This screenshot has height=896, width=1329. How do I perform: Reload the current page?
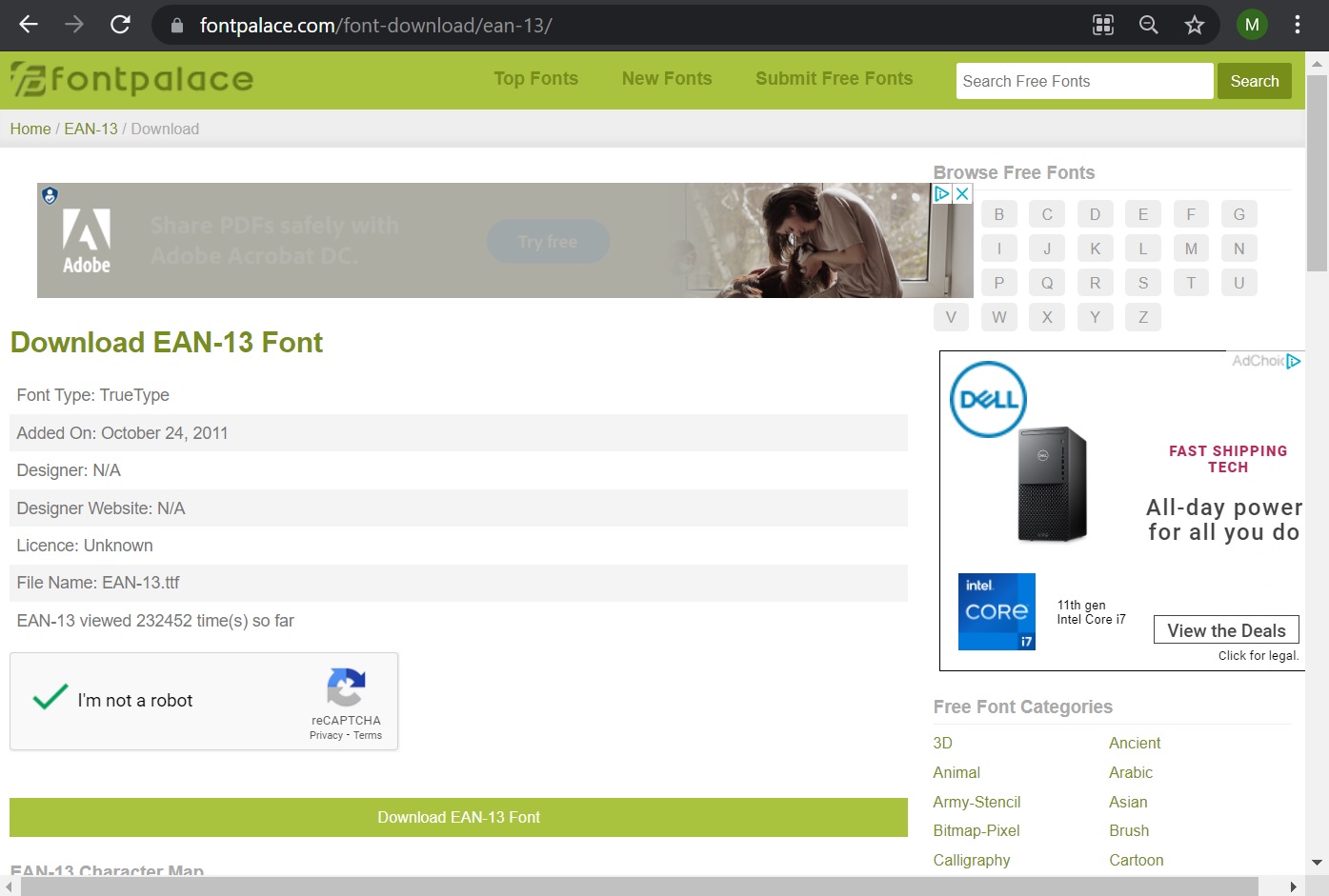118,25
